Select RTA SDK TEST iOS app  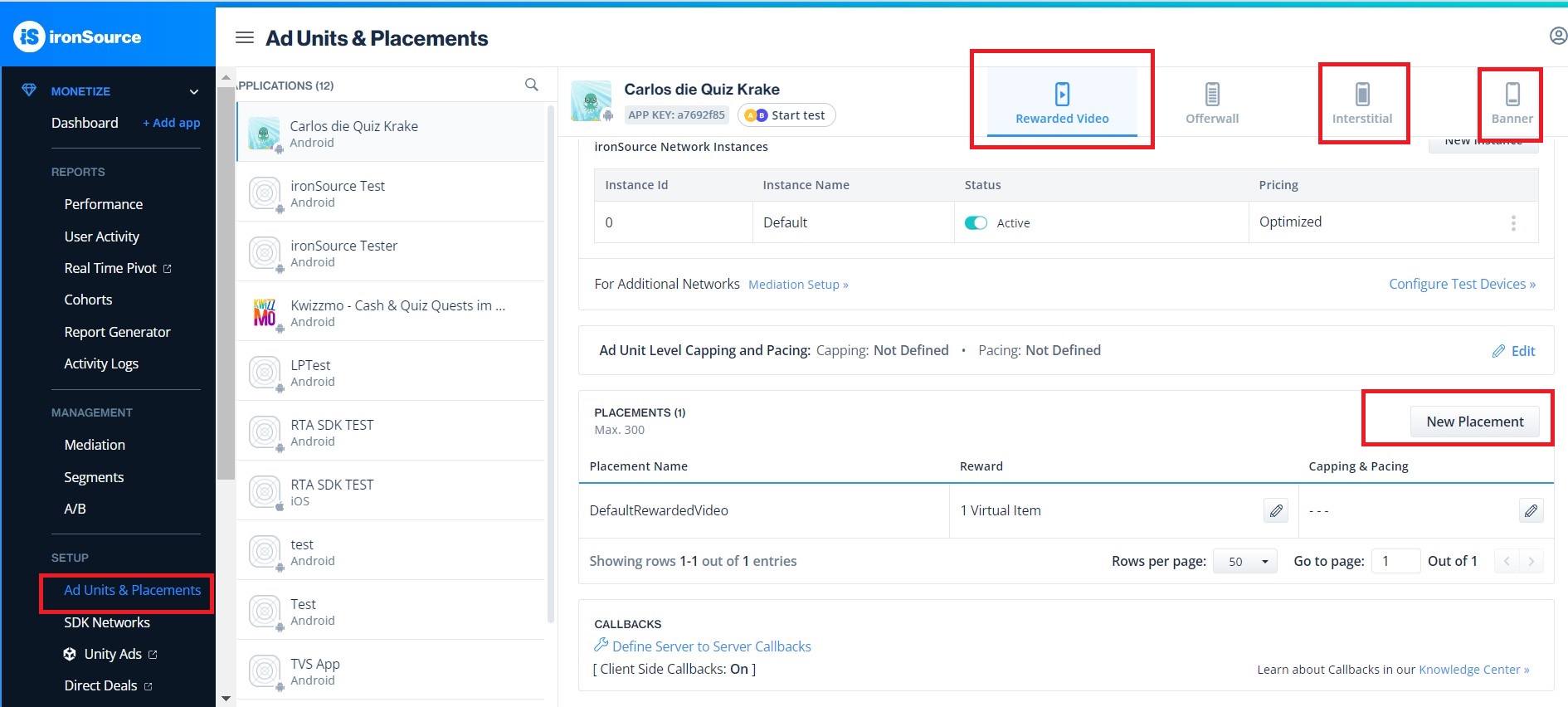pos(390,490)
